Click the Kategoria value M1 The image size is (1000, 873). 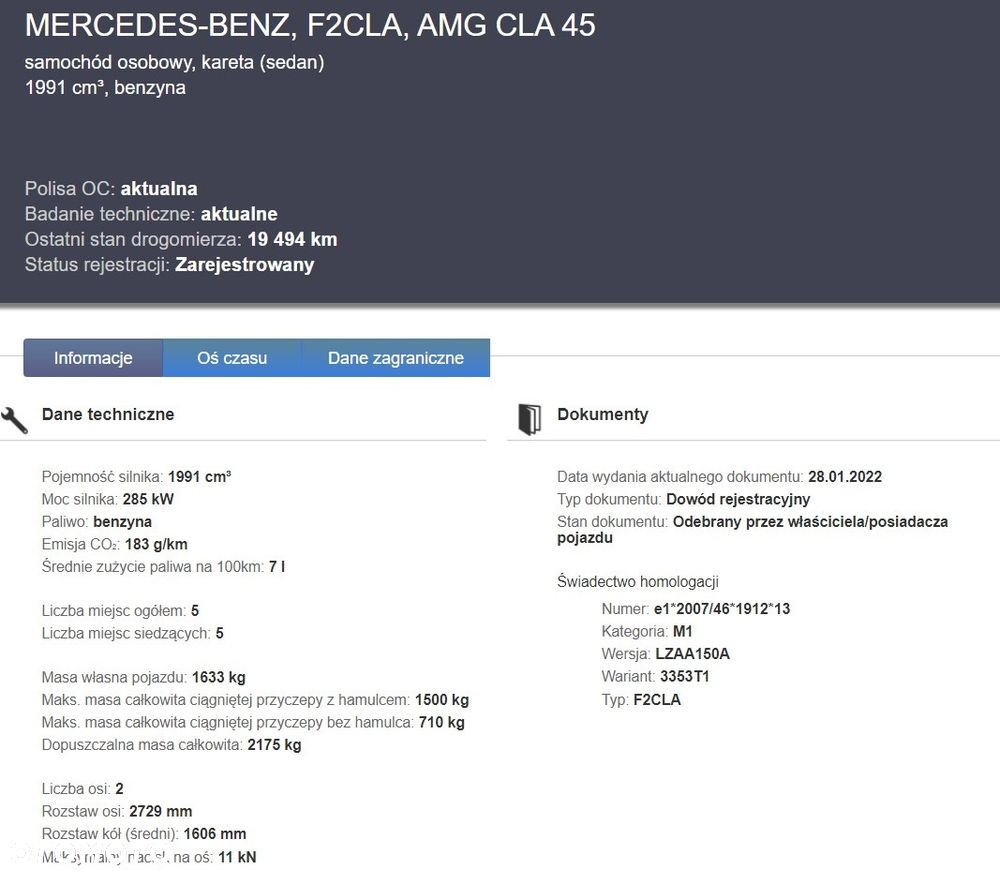pos(682,632)
